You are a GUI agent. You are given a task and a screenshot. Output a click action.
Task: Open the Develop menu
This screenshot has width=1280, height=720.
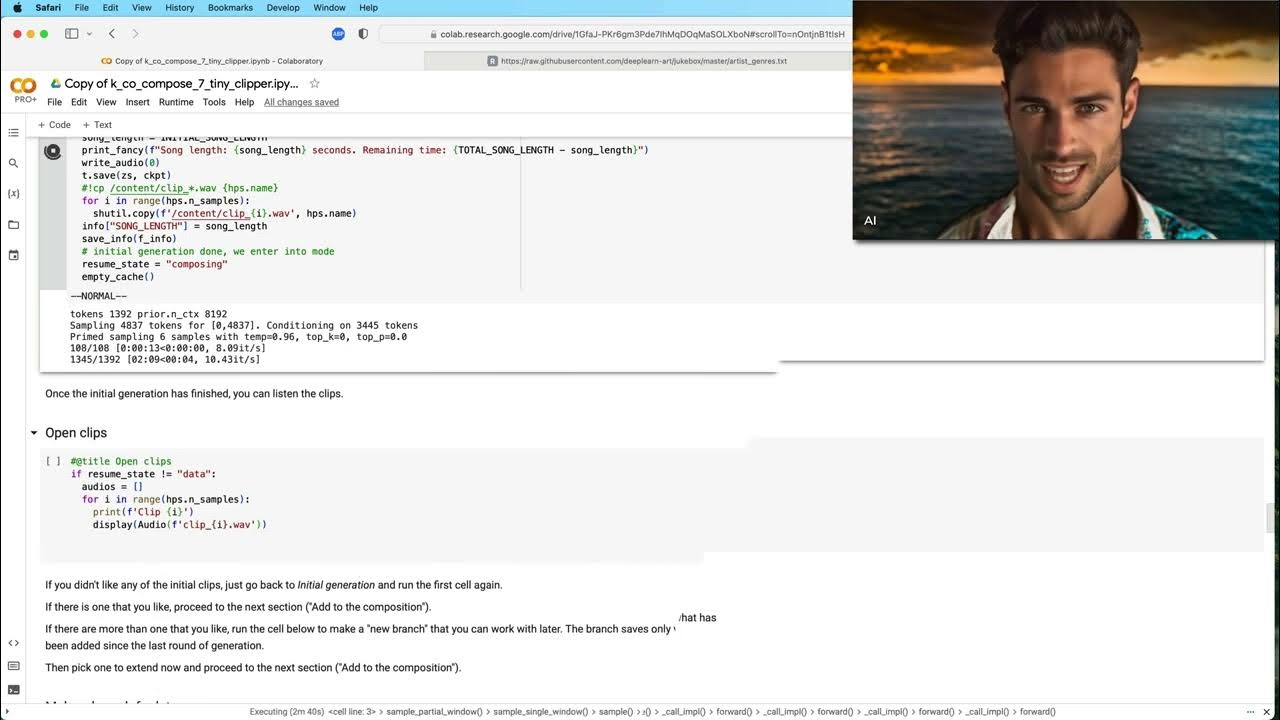(283, 7)
